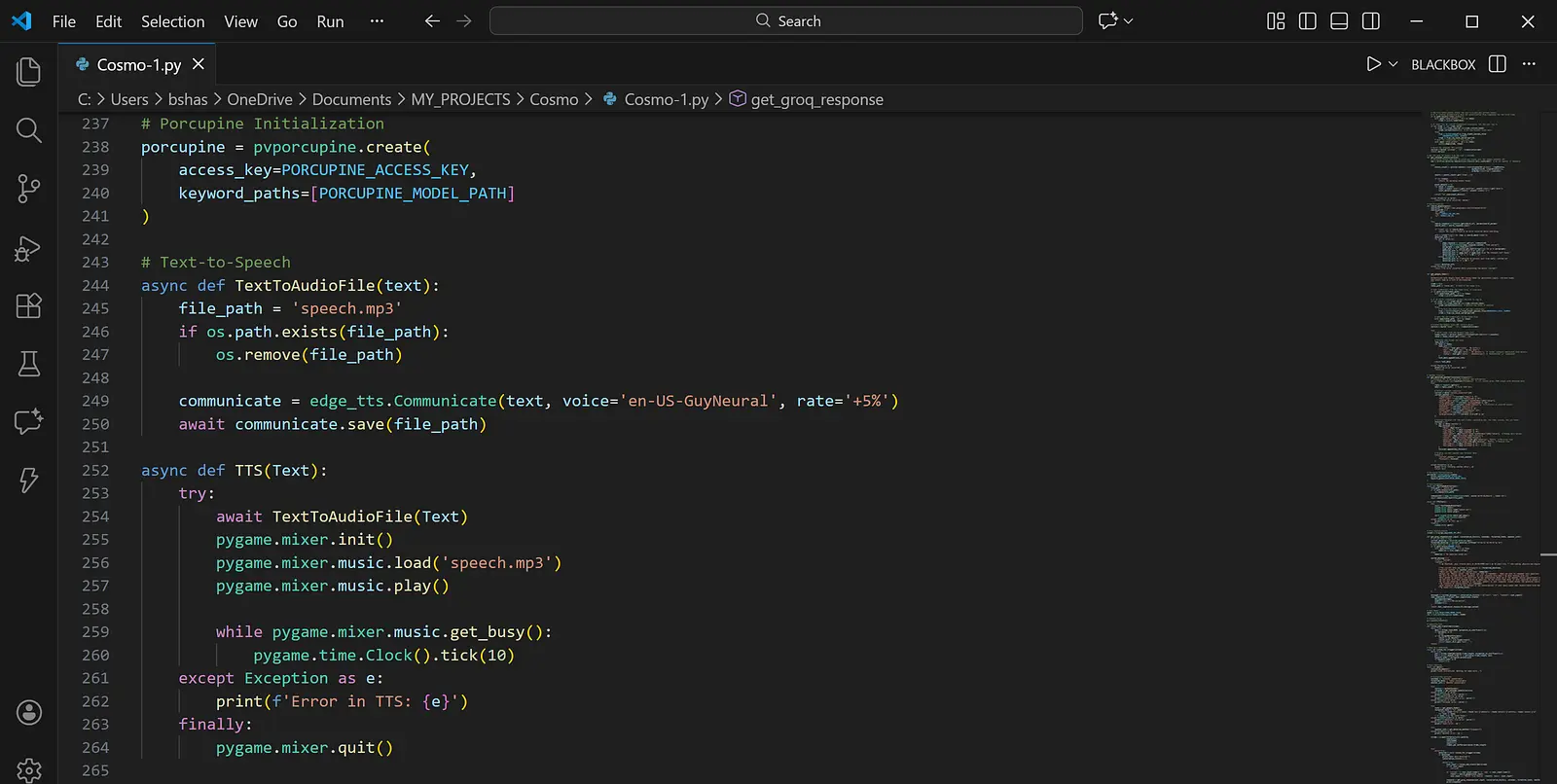The image size is (1557, 784).
Task: Click the BLACKBOX button in editor toolbar
Action: 1443,64
